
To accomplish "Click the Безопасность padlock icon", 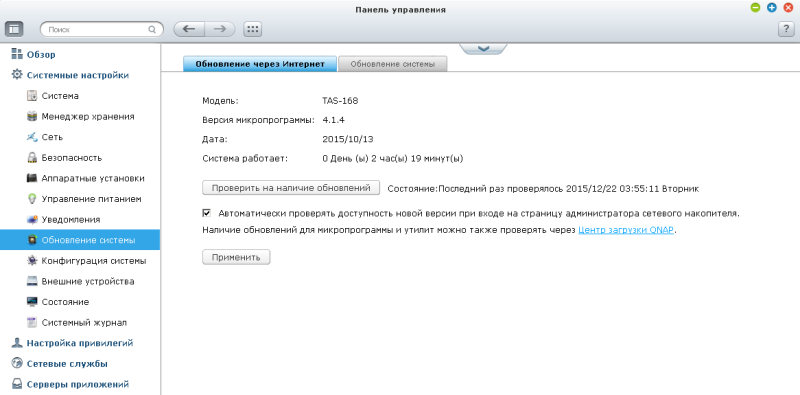I will (x=32, y=158).
